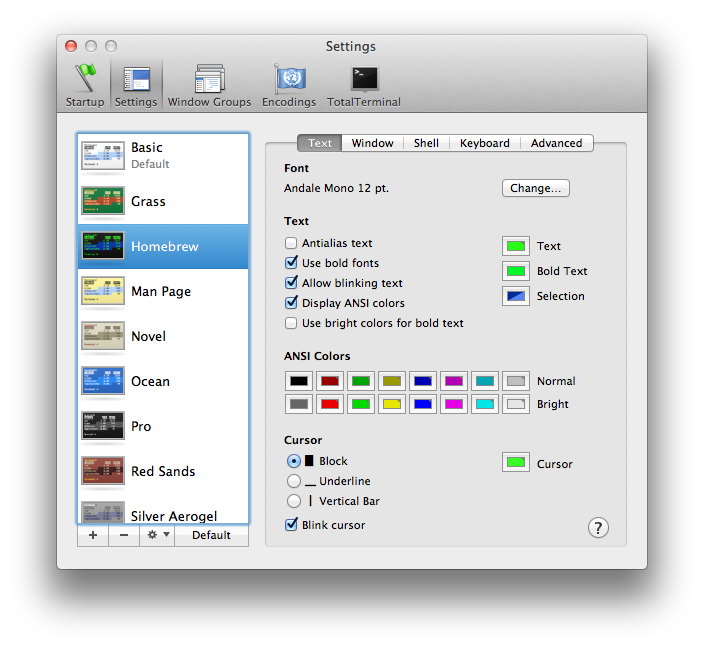Switch to the Window tab
Screen dimensions: 704x648
click(372, 143)
